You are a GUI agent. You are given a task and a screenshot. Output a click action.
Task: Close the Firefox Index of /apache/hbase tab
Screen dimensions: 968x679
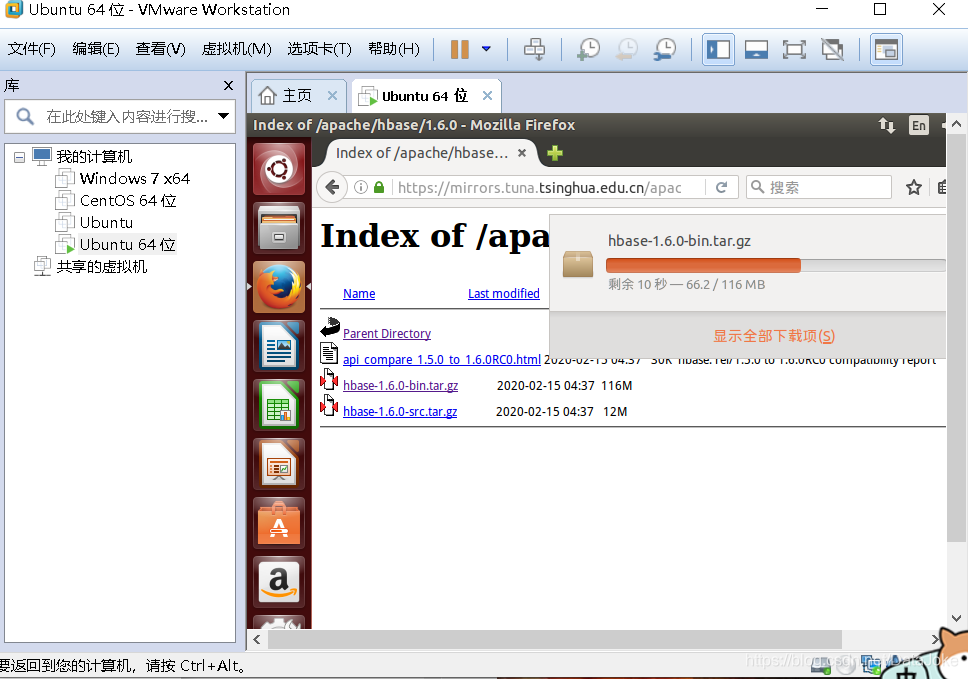point(522,153)
